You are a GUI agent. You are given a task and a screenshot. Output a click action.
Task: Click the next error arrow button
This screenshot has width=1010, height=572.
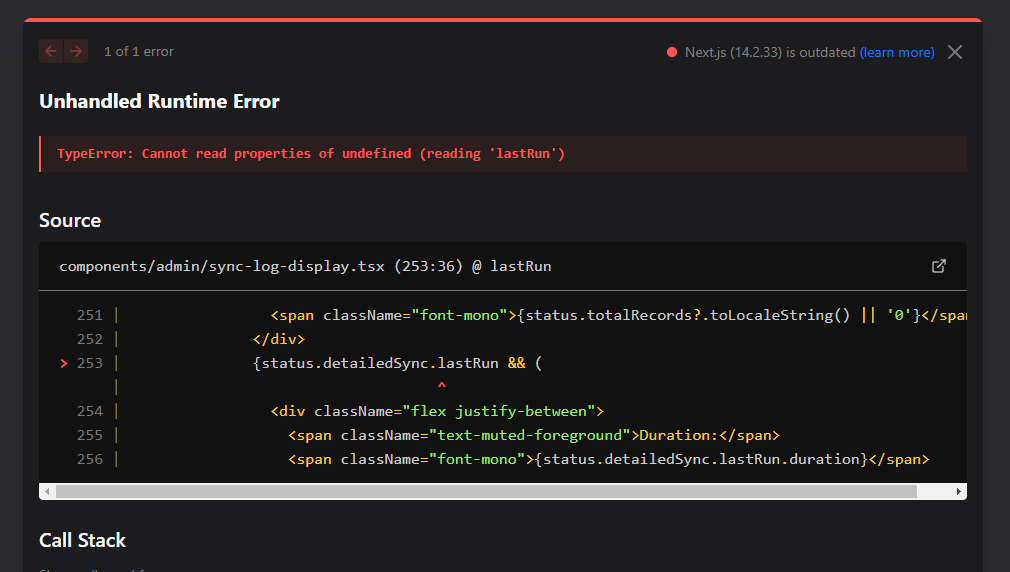tap(76, 51)
